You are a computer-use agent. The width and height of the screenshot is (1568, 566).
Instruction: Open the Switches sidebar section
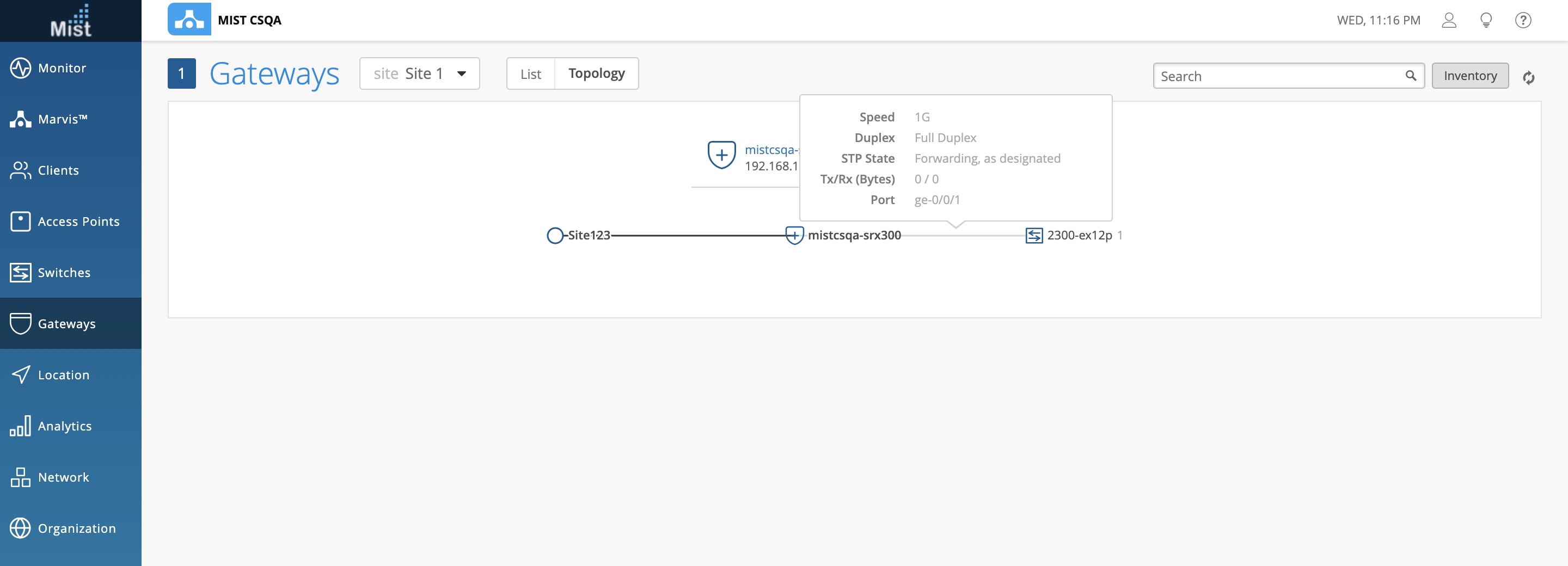tap(64, 273)
